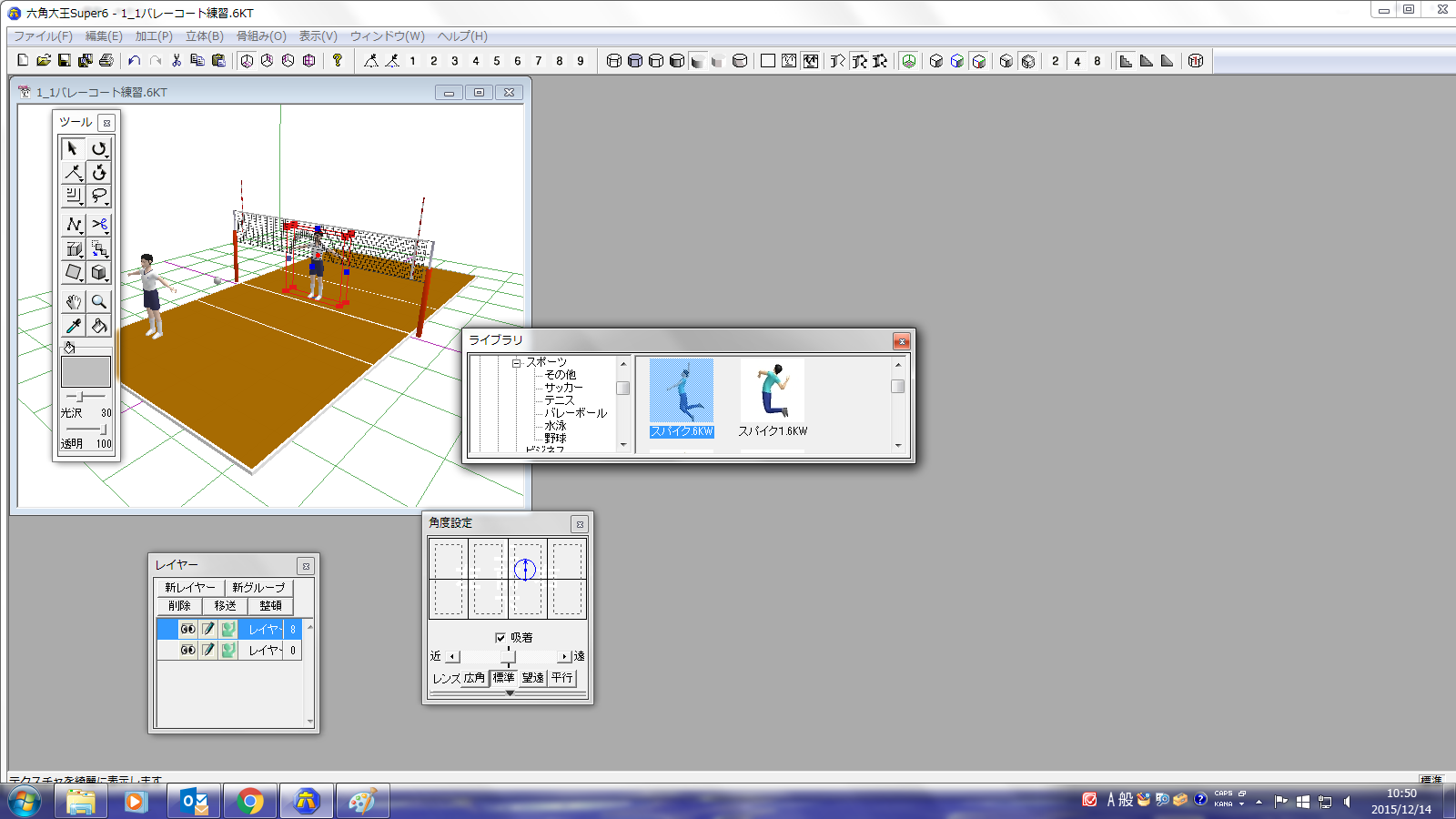Image resolution: width=1456 pixels, height=819 pixels.
Task: Pick the scissors cut tool
Action: pos(99,224)
